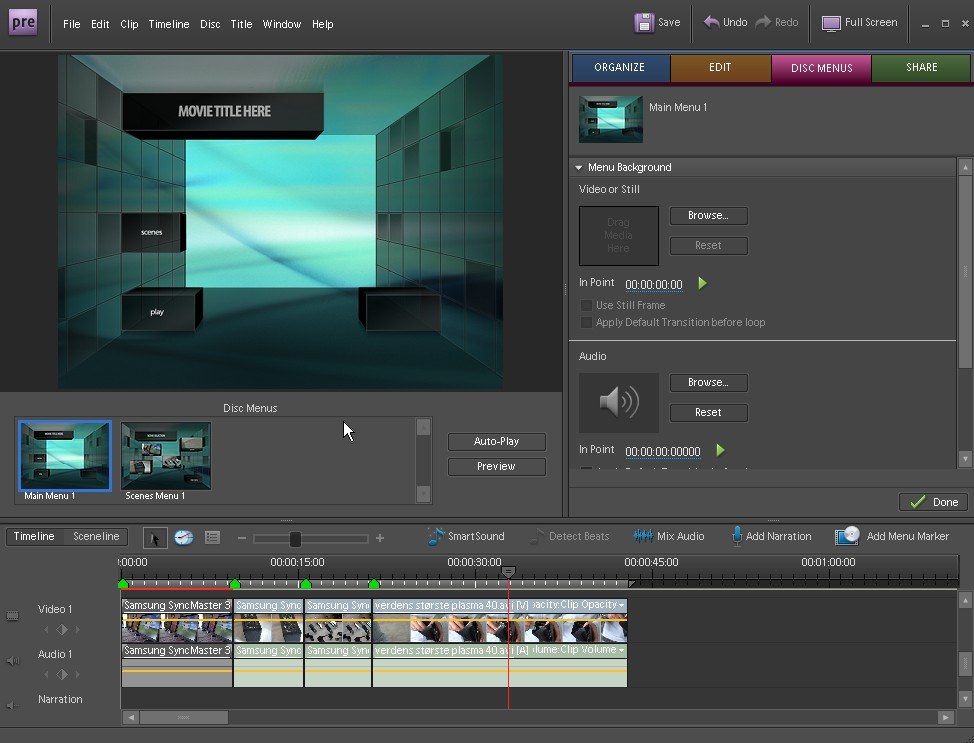The width and height of the screenshot is (974, 743).
Task: Click the timeline zoom slider handle
Action: 295,539
